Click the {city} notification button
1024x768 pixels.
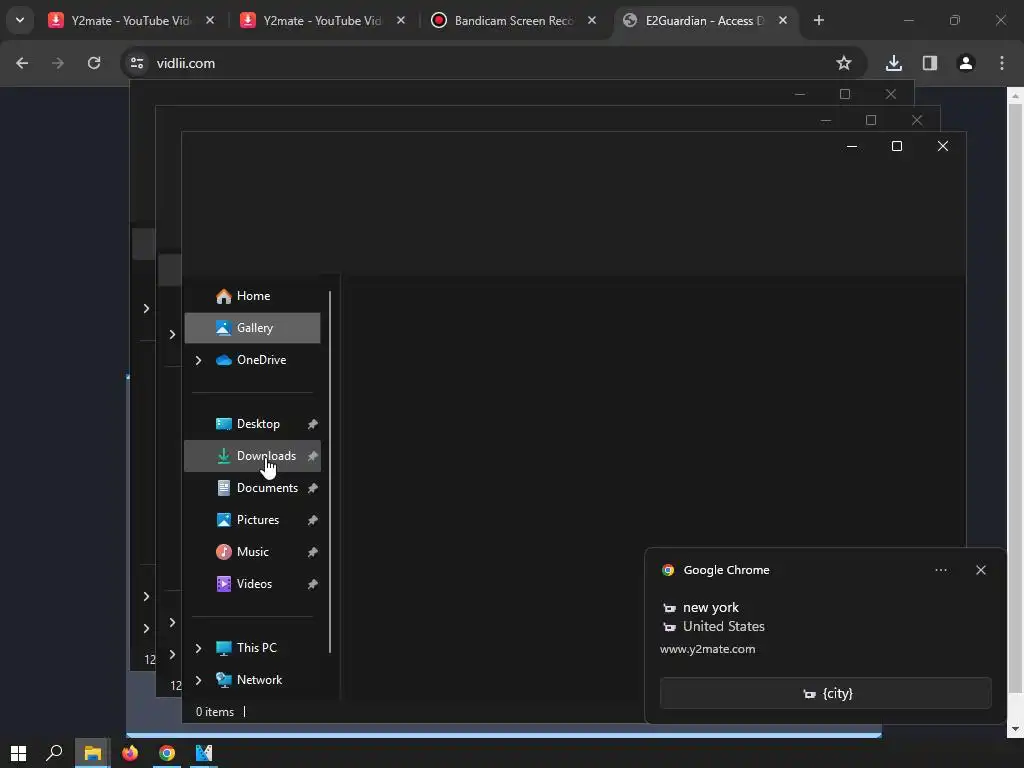coord(826,694)
